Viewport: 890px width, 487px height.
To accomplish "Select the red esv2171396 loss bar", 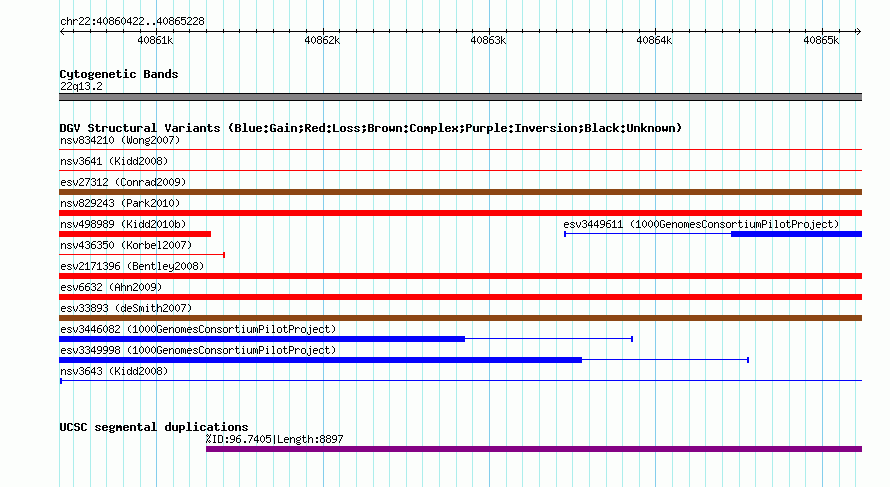I will coord(460,276).
